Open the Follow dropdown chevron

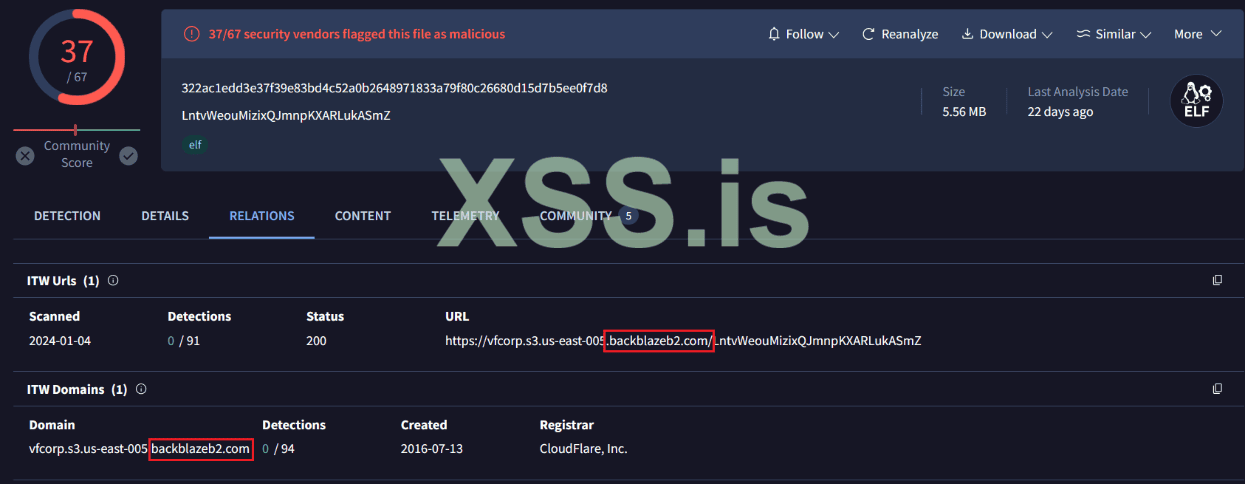point(833,34)
